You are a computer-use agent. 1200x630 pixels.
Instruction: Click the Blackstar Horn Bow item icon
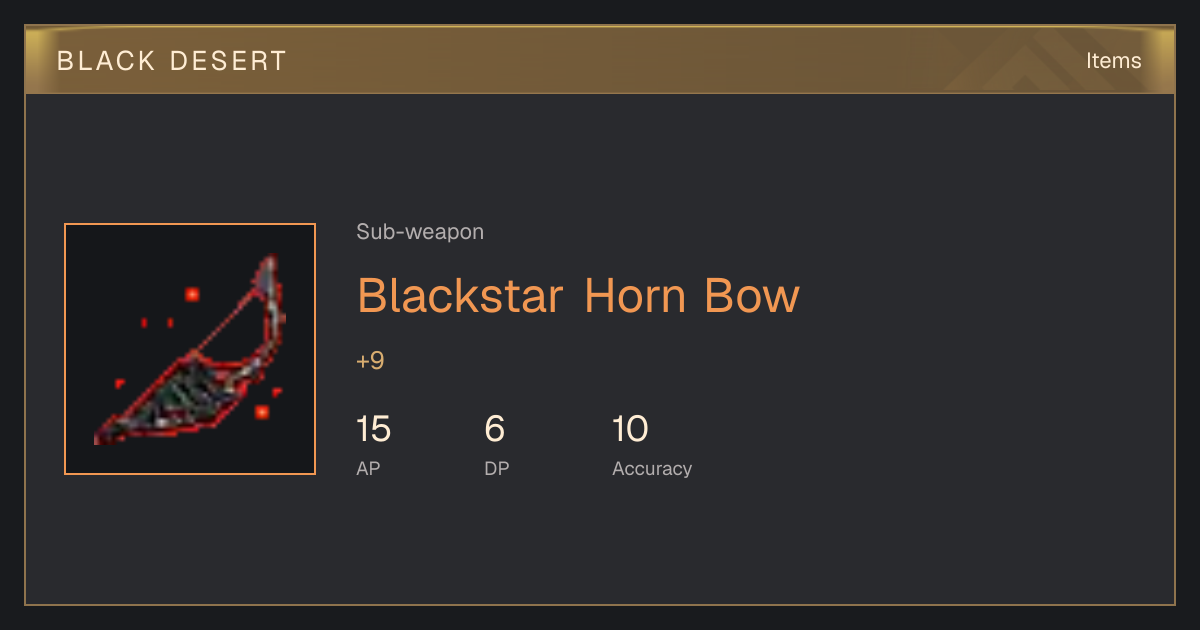pyautogui.click(x=190, y=349)
